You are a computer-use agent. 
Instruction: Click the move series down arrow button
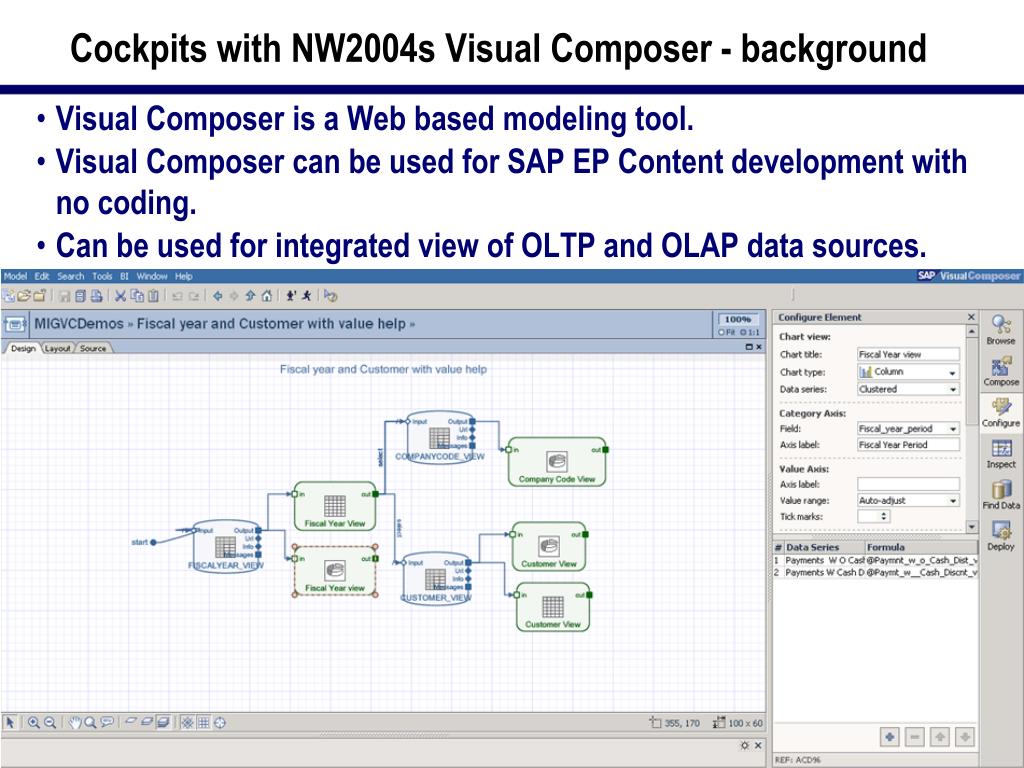965,737
